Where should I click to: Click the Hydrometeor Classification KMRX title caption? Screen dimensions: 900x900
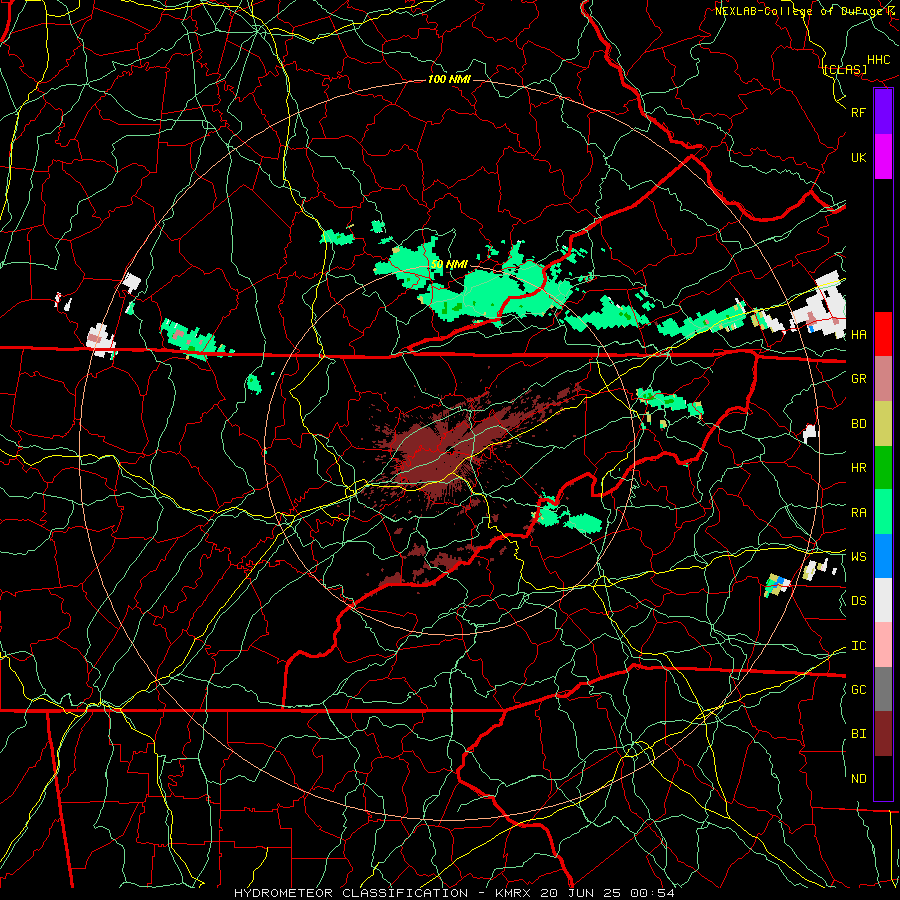pos(454,893)
